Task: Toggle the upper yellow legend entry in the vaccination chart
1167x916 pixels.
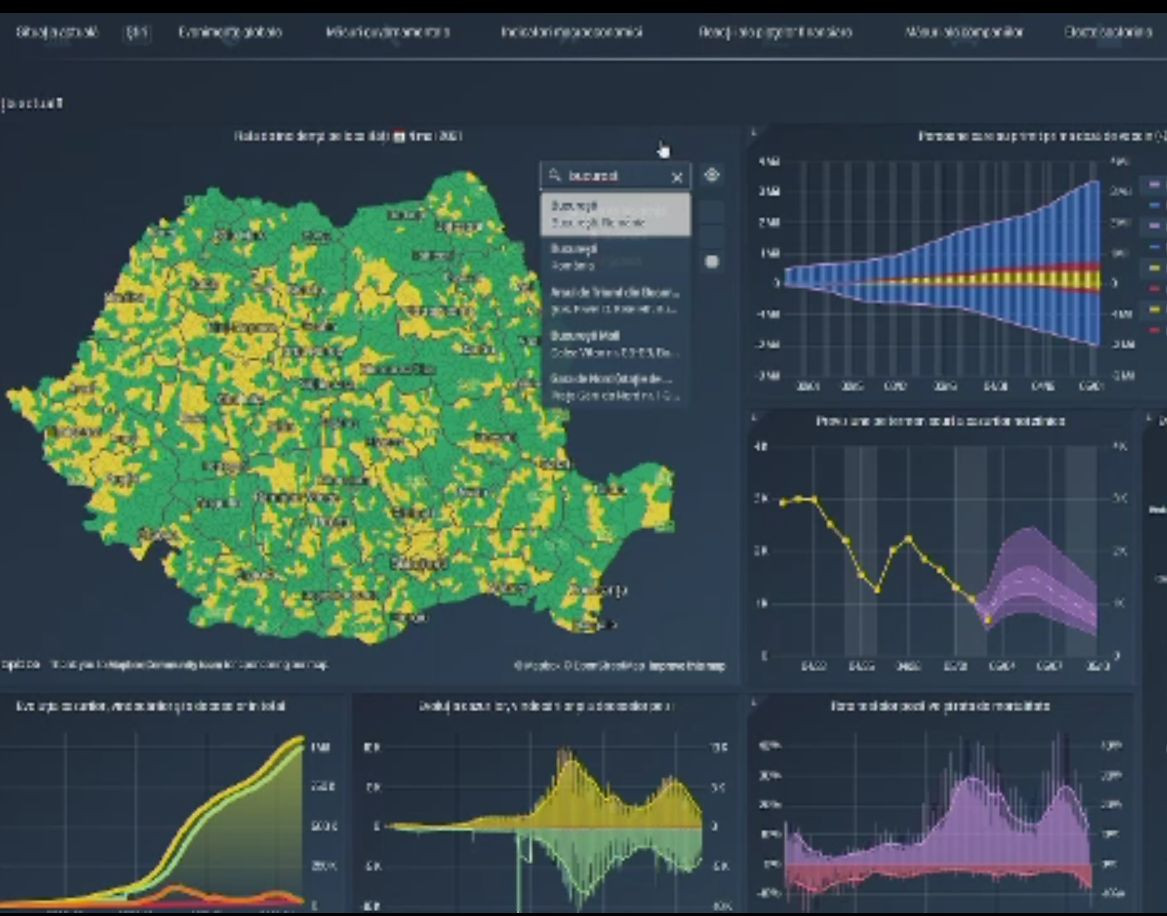Action: (1153, 267)
